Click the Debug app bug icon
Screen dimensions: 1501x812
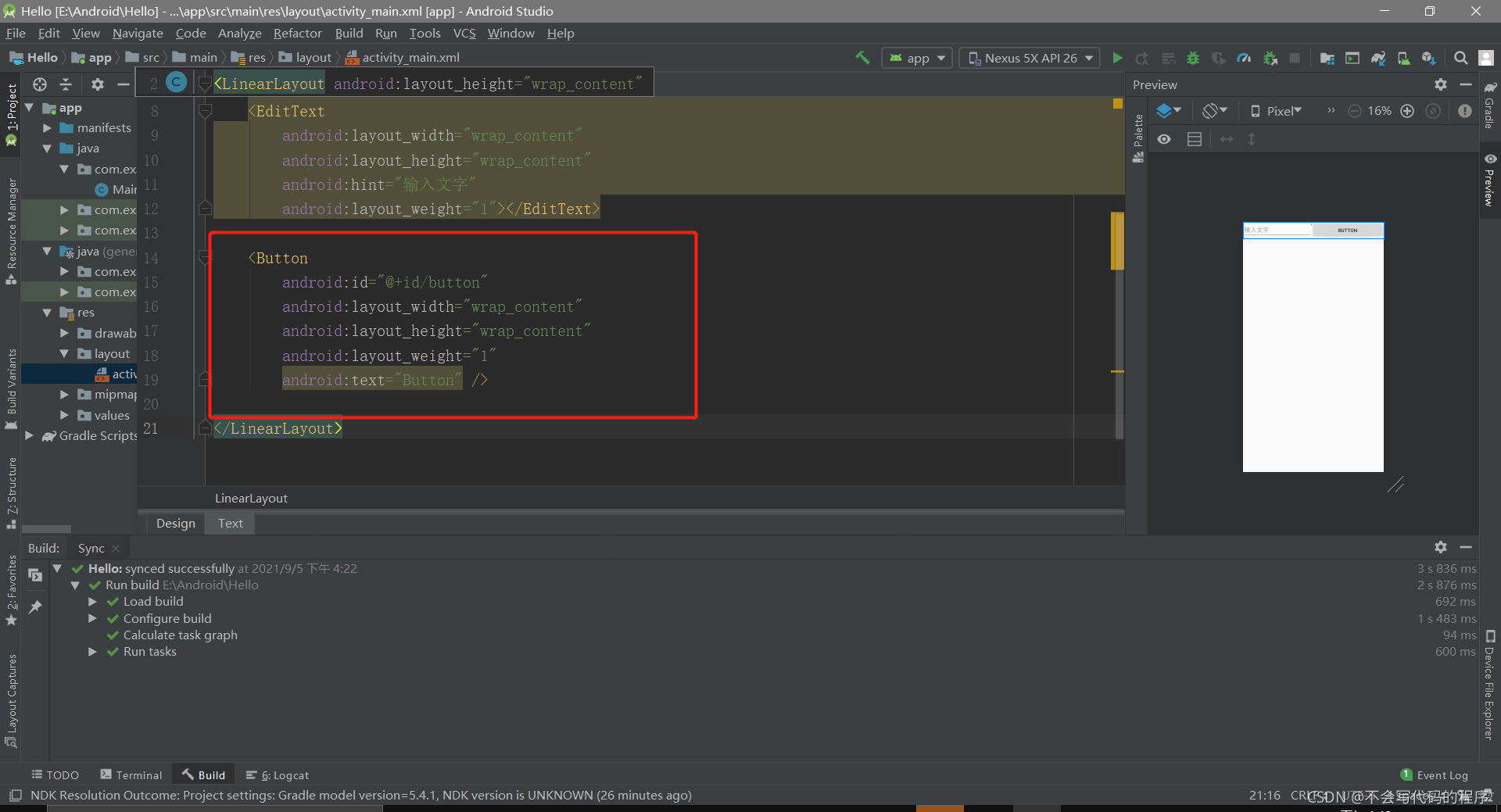click(1193, 58)
